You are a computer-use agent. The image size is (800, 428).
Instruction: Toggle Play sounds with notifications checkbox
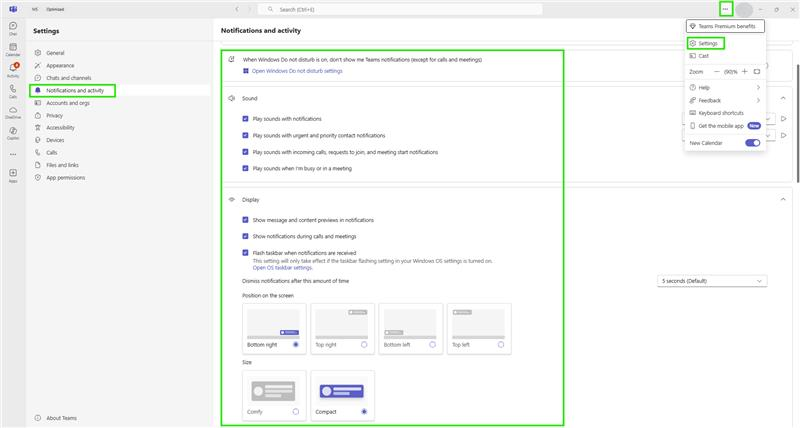tap(245, 119)
